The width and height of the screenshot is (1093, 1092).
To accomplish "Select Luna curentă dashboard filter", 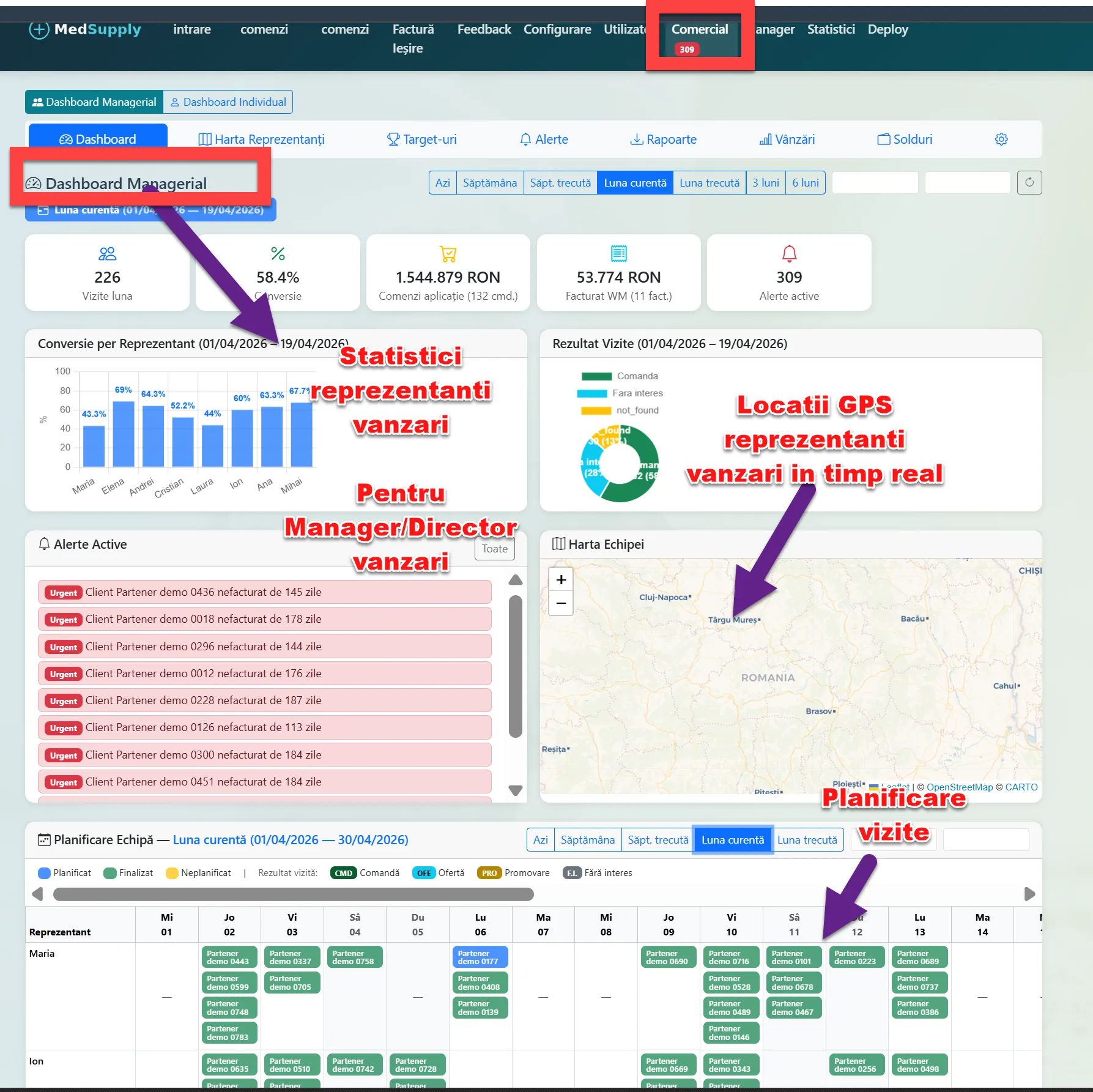I will pyautogui.click(x=635, y=183).
